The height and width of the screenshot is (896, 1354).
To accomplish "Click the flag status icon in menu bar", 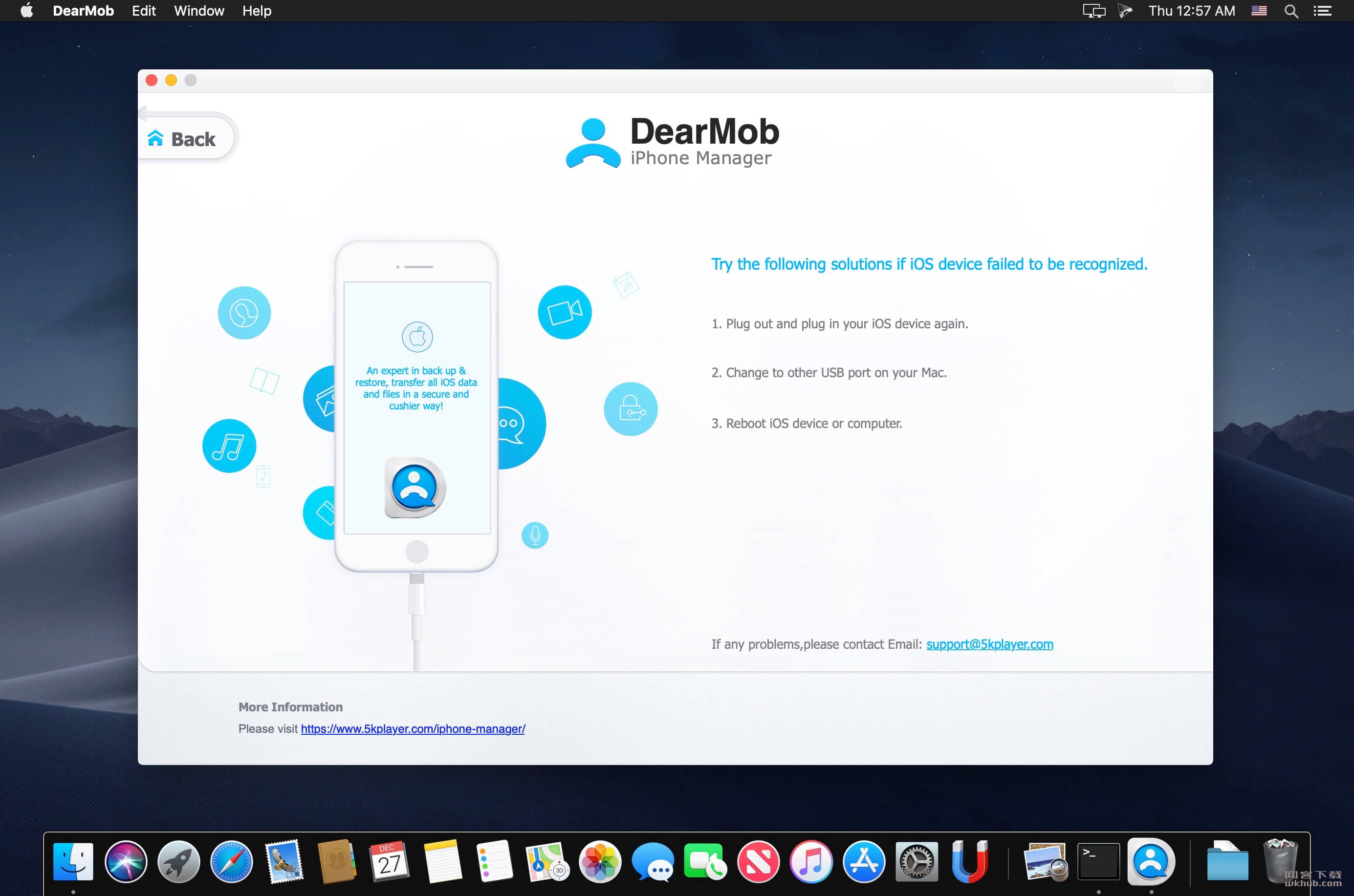I will [1126, 11].
